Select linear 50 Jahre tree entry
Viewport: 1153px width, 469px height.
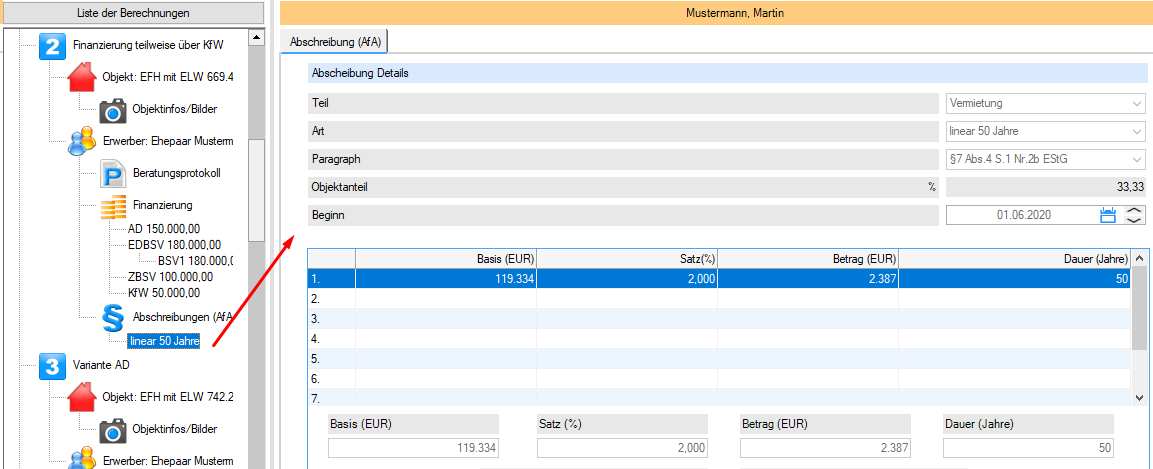[x=163, y=340]
